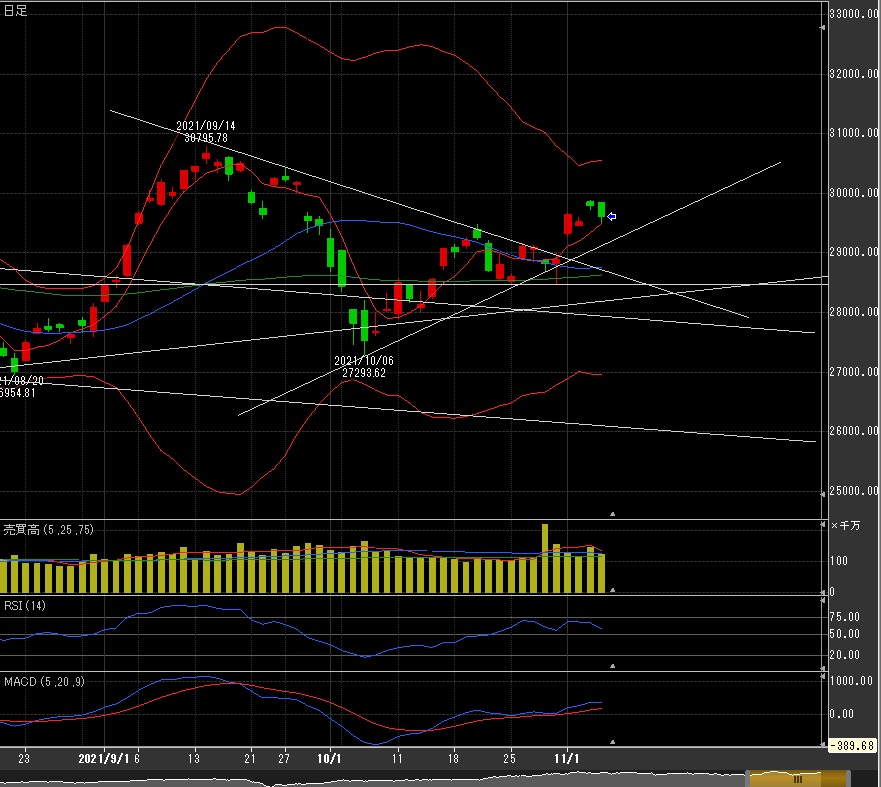The height and width of the screenshot is (787, 881).
Task: Click the 100 volume axis label
Action: [x=839, y=561]
